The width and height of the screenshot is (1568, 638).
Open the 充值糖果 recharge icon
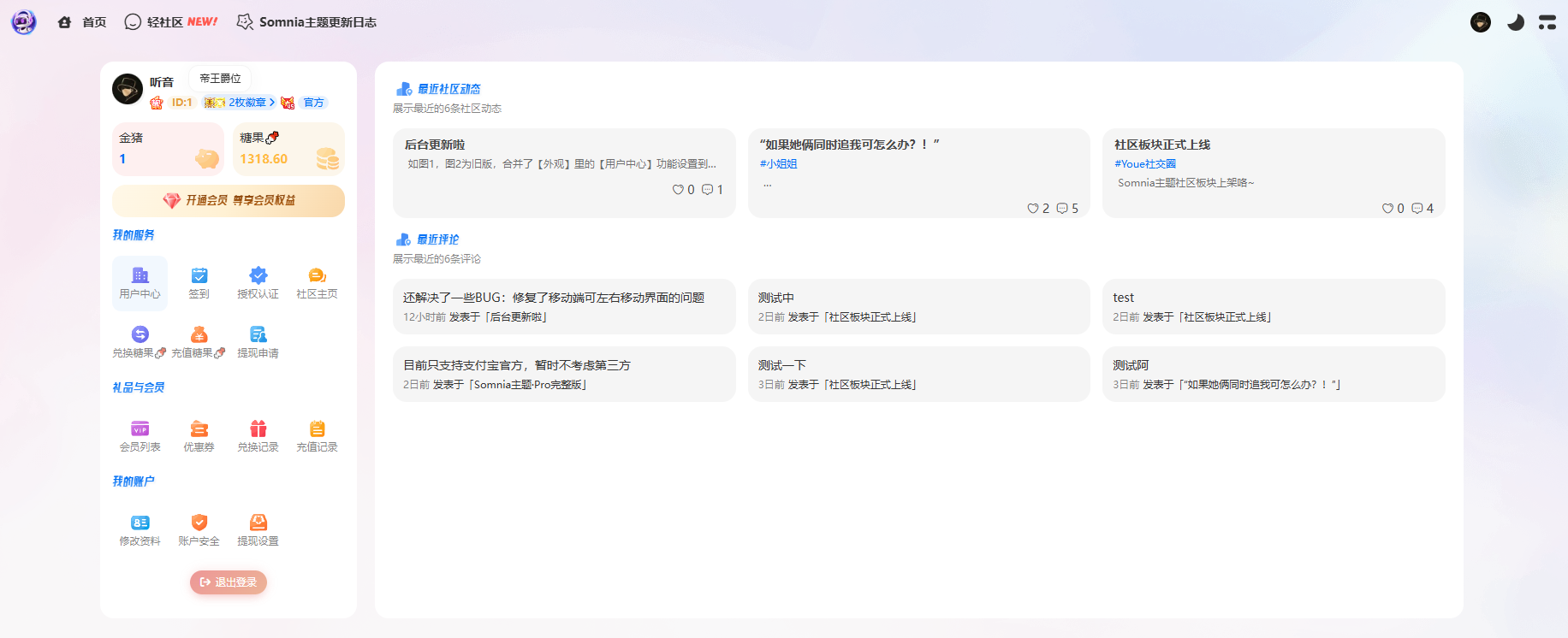click(x=199, y=334)
